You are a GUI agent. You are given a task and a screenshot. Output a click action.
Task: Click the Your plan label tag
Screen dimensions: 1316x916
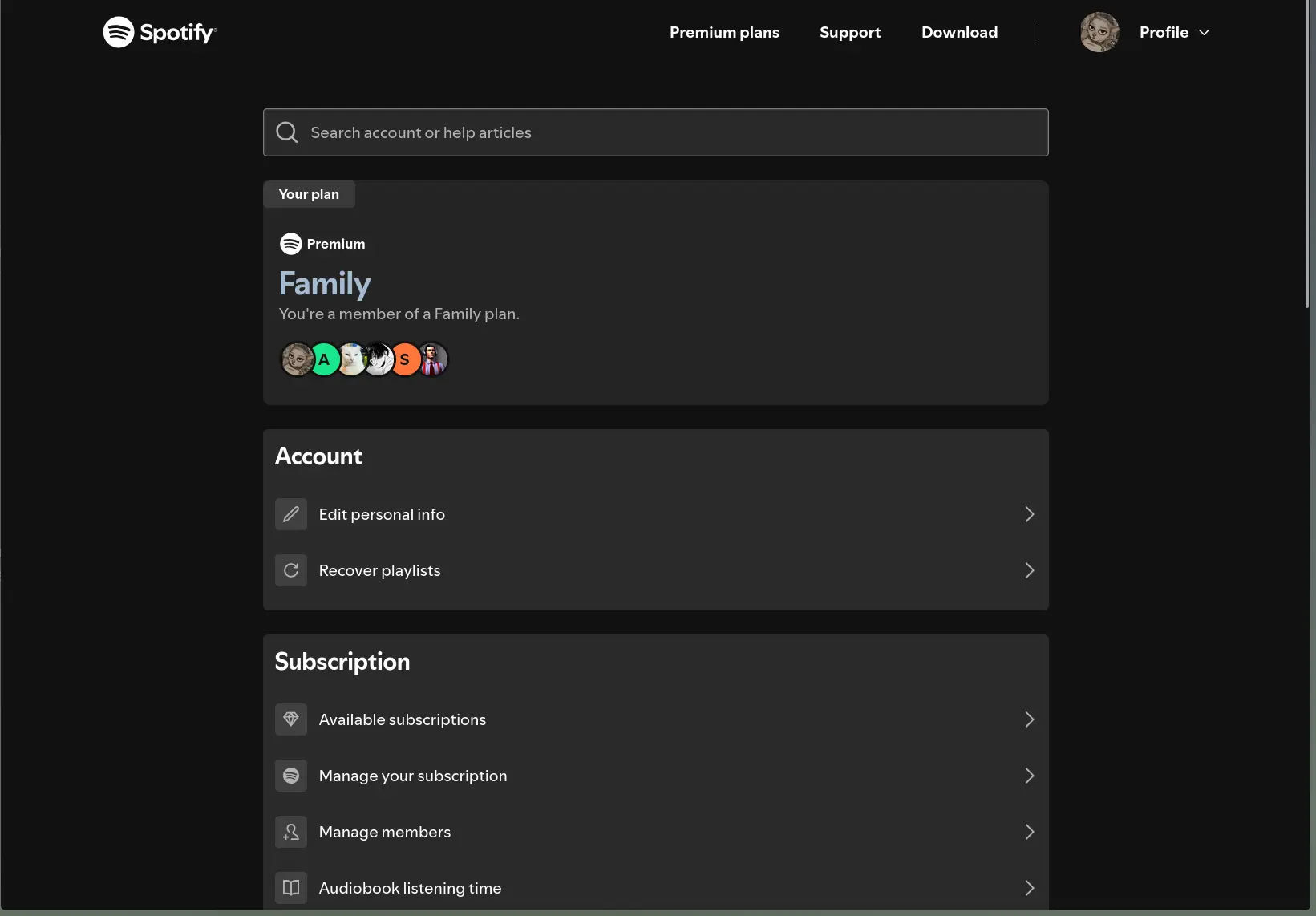click(x=309, y=194)
